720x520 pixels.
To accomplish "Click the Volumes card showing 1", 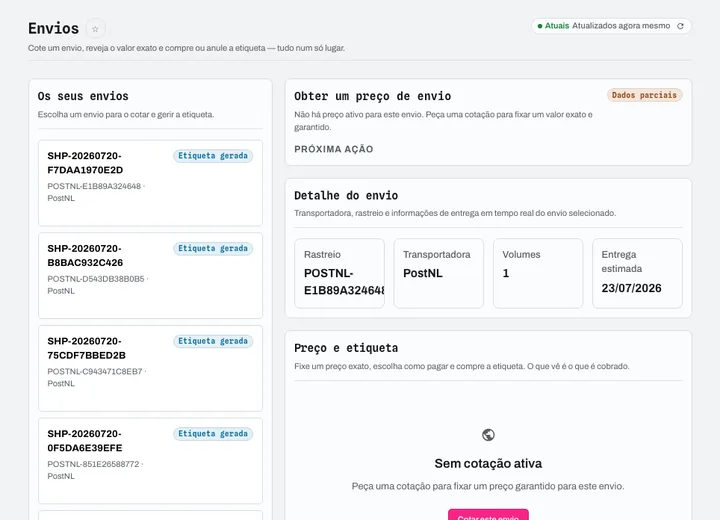I will click(x=538, y=273).
